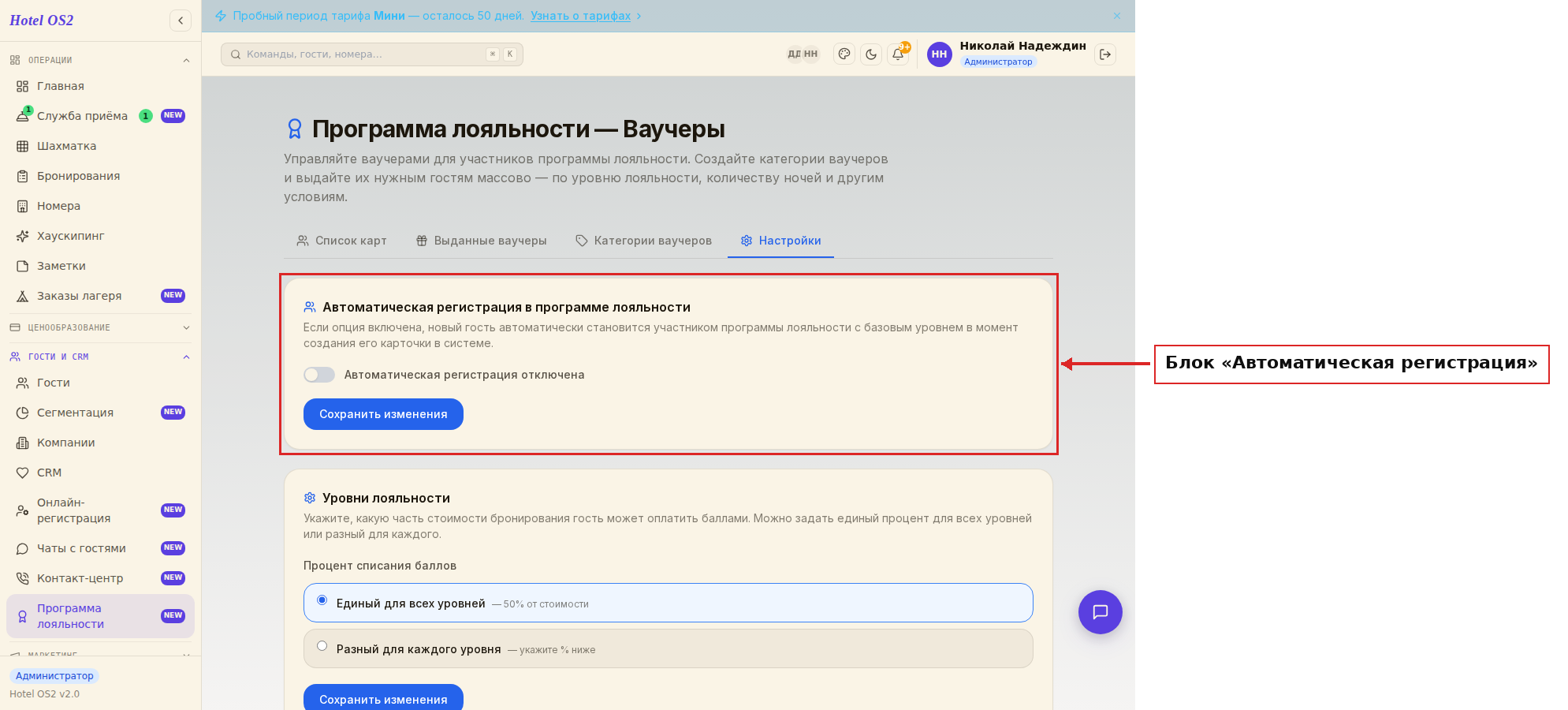Click the Узнать о тарифах link
1568x710 pixels.
coord(580,16)
